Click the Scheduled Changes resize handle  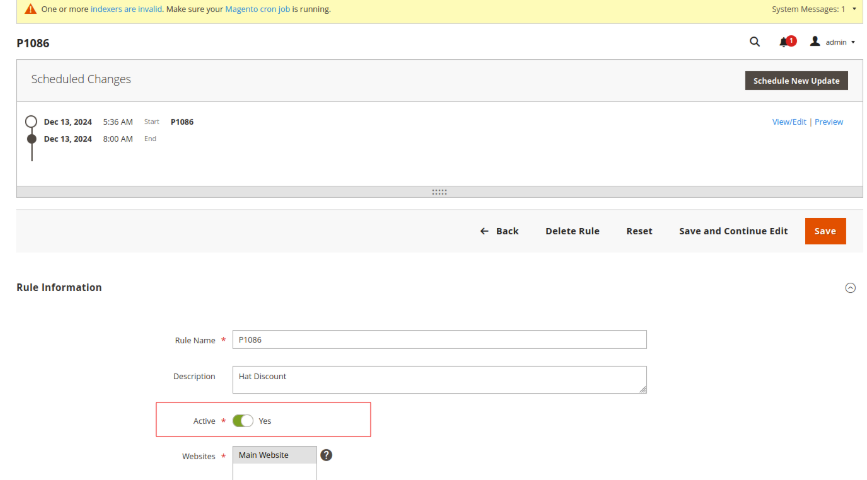click(439, 192)
